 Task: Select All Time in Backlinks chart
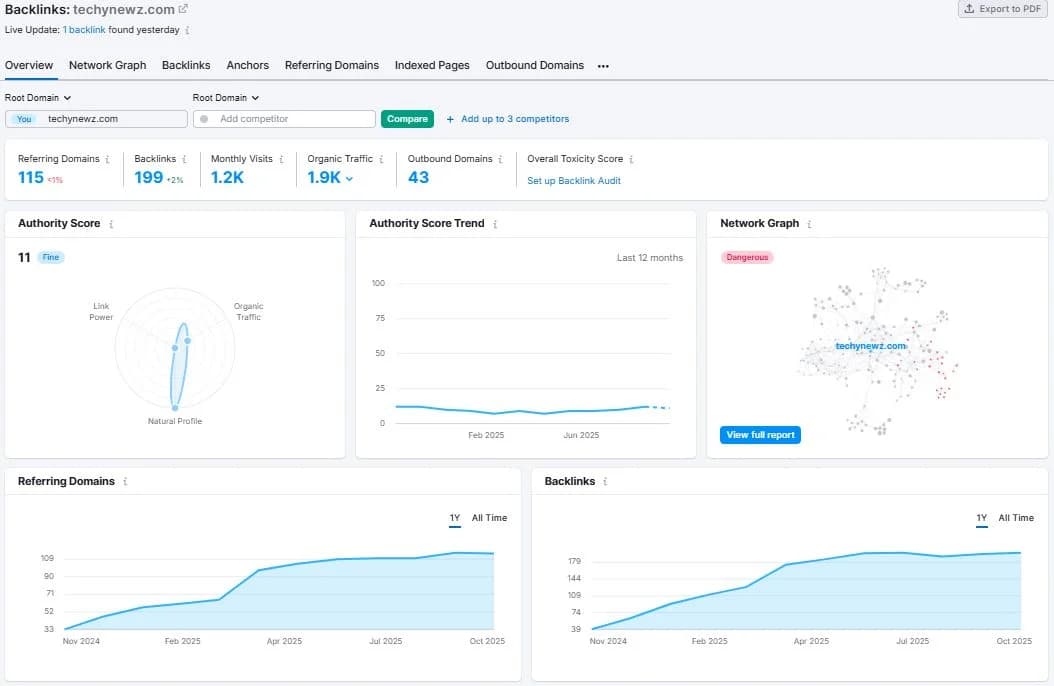pos(1016,518)
